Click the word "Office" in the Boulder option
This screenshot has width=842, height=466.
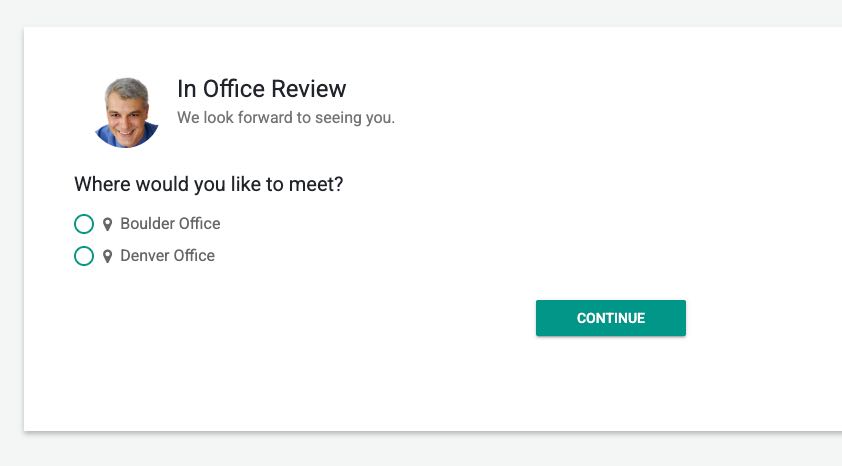pos(199,224)
